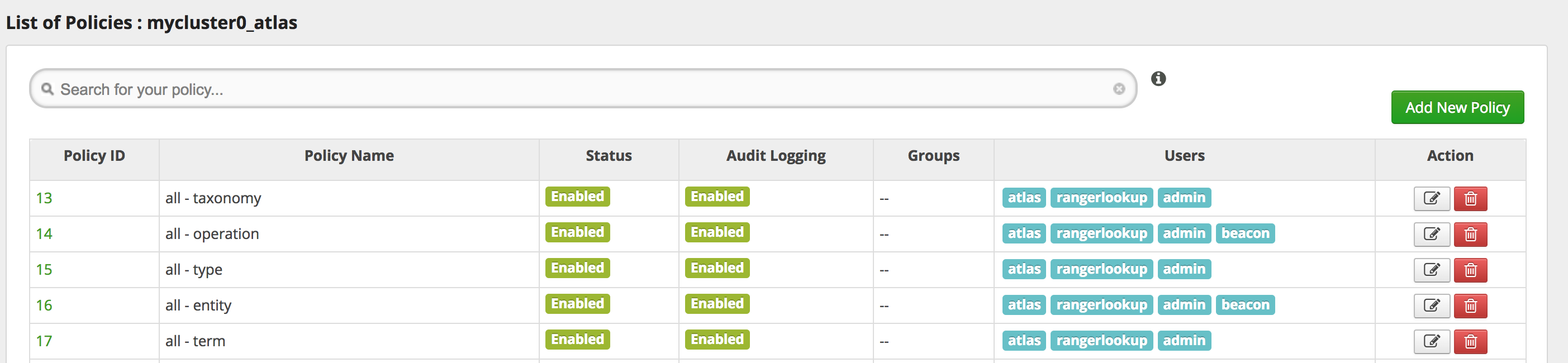Click admin tag in the taxonomy row

(1184, 198)
